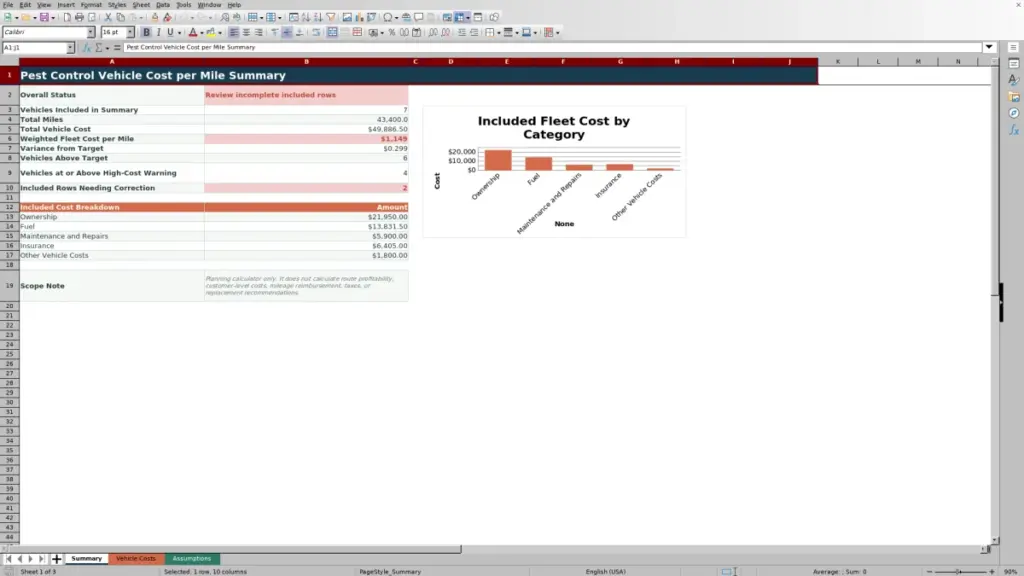Click the yellow background color swatch
Viewport: 1024px width, 576px height.
coord(211,32)
